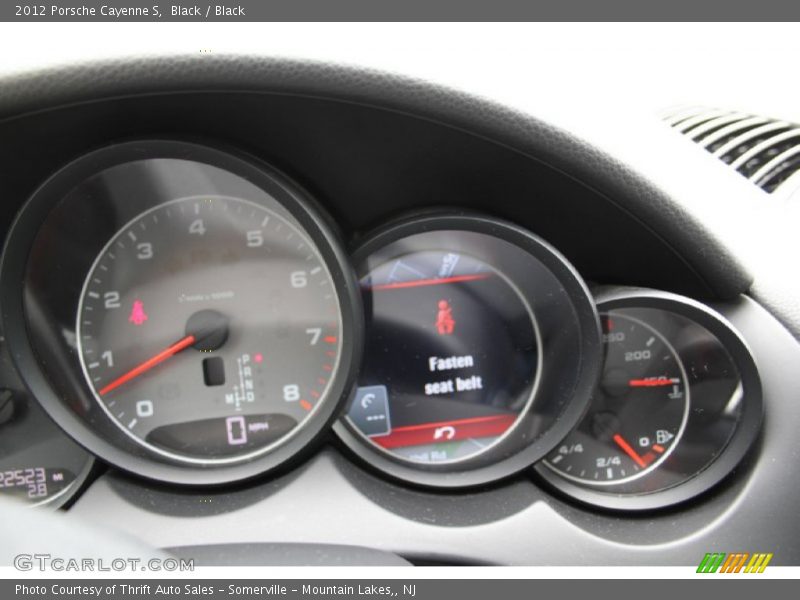The image size is (800, 600).
Task: Expand the rounded phone panel on display
Action: [368, 405]
